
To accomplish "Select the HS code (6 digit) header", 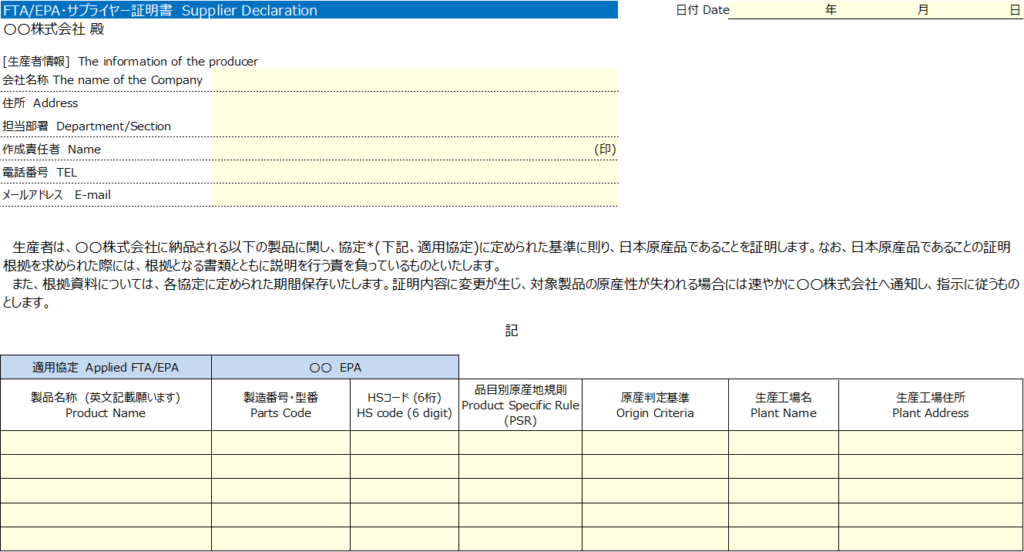I will 404,405.
